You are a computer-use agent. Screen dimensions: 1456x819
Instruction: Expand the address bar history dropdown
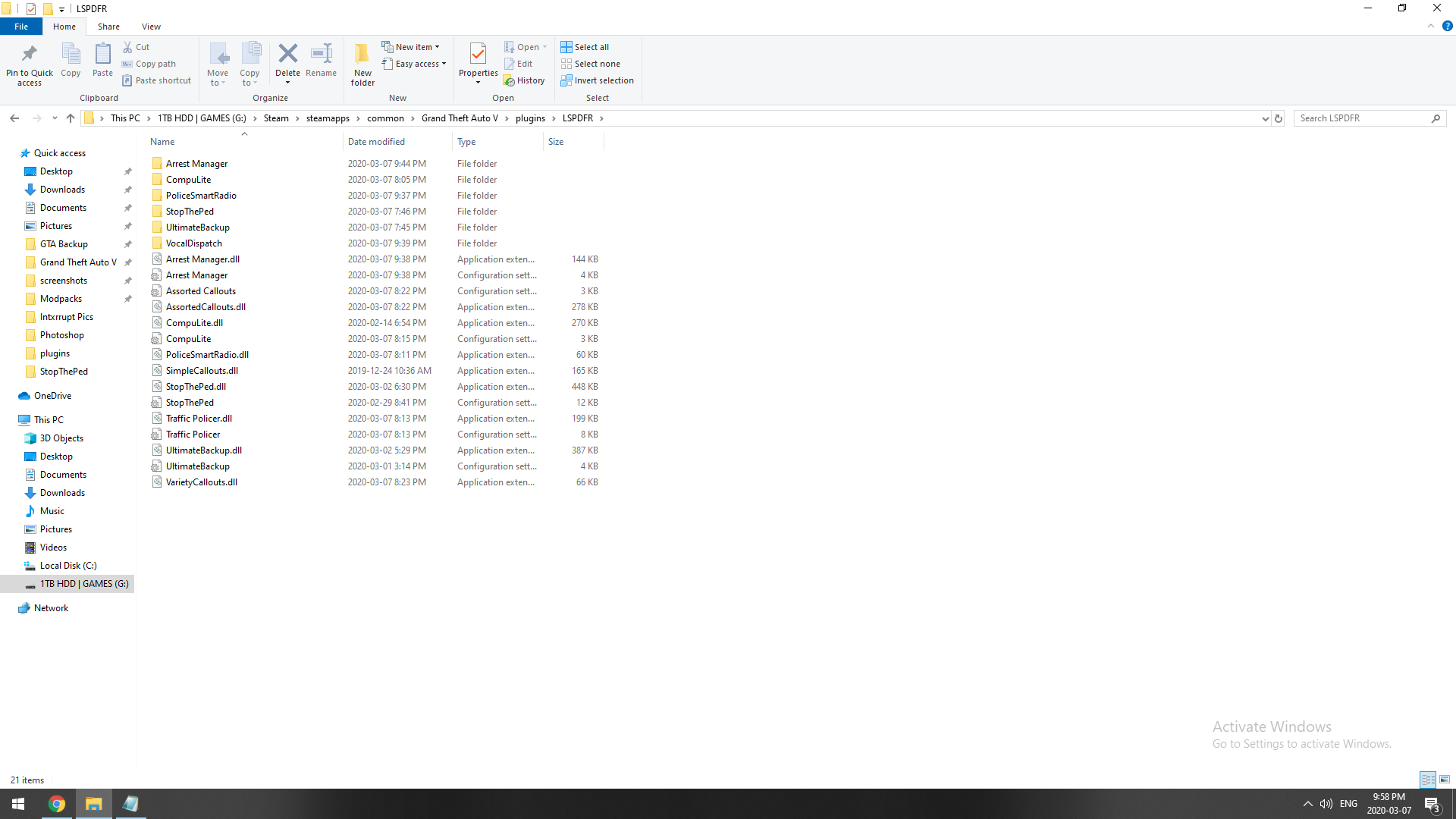[x=1265, y=118]
